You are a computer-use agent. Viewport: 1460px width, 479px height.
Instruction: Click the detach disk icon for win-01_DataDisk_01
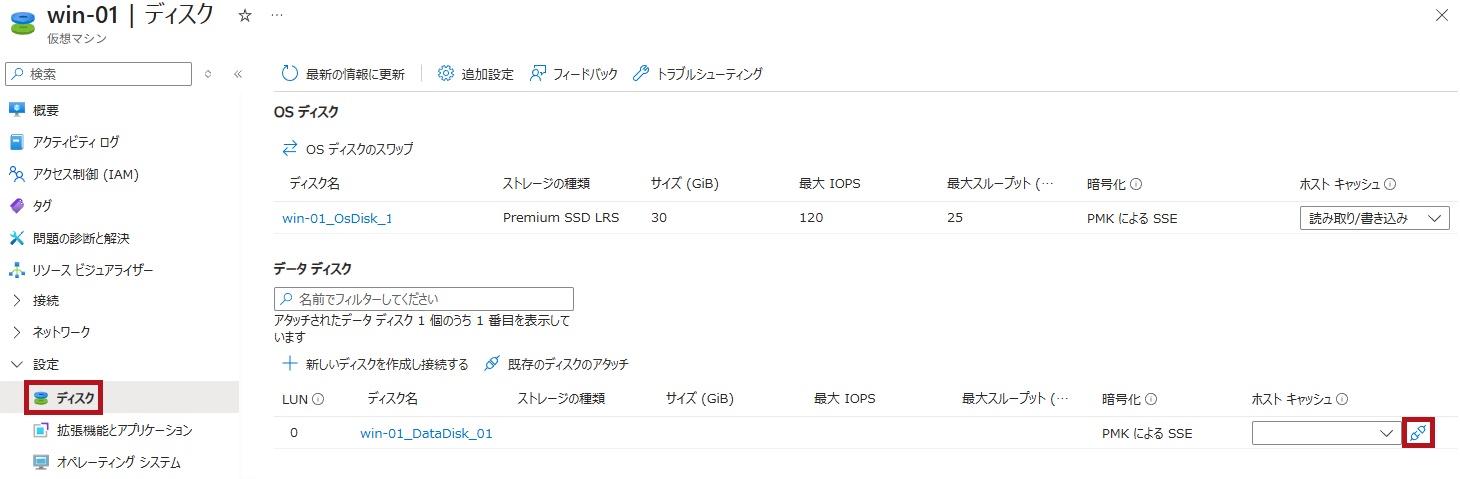(x=1418, y=433)
